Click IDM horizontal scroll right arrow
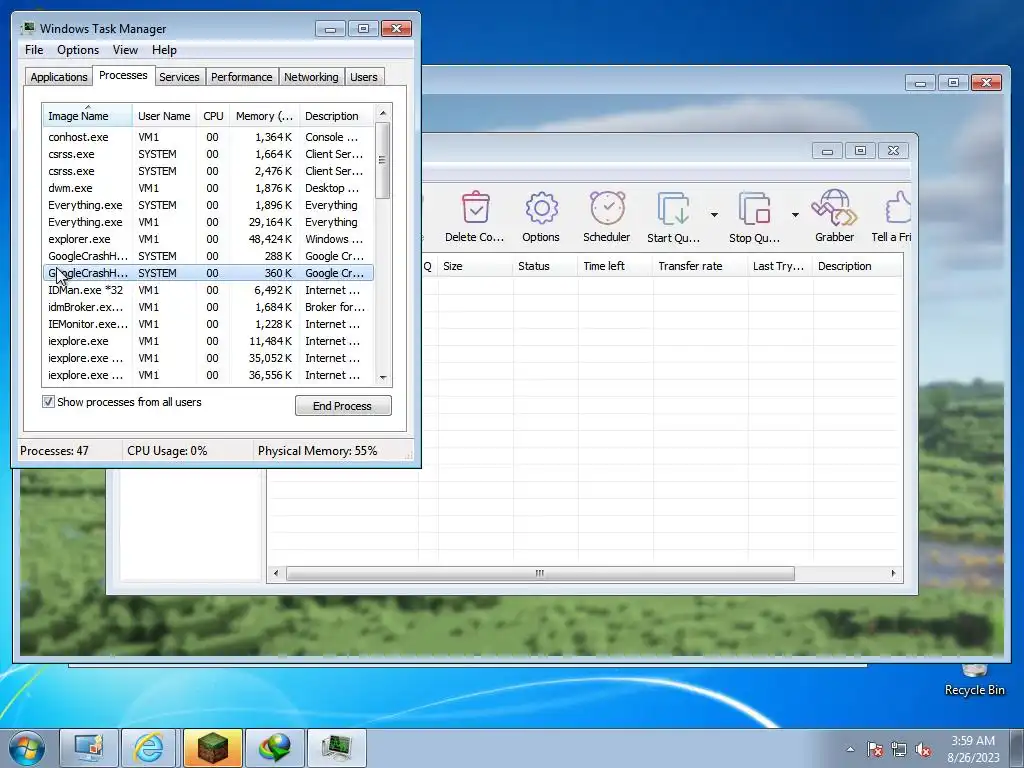This screenshot has height=768, width=1024. tap(893, 573)
